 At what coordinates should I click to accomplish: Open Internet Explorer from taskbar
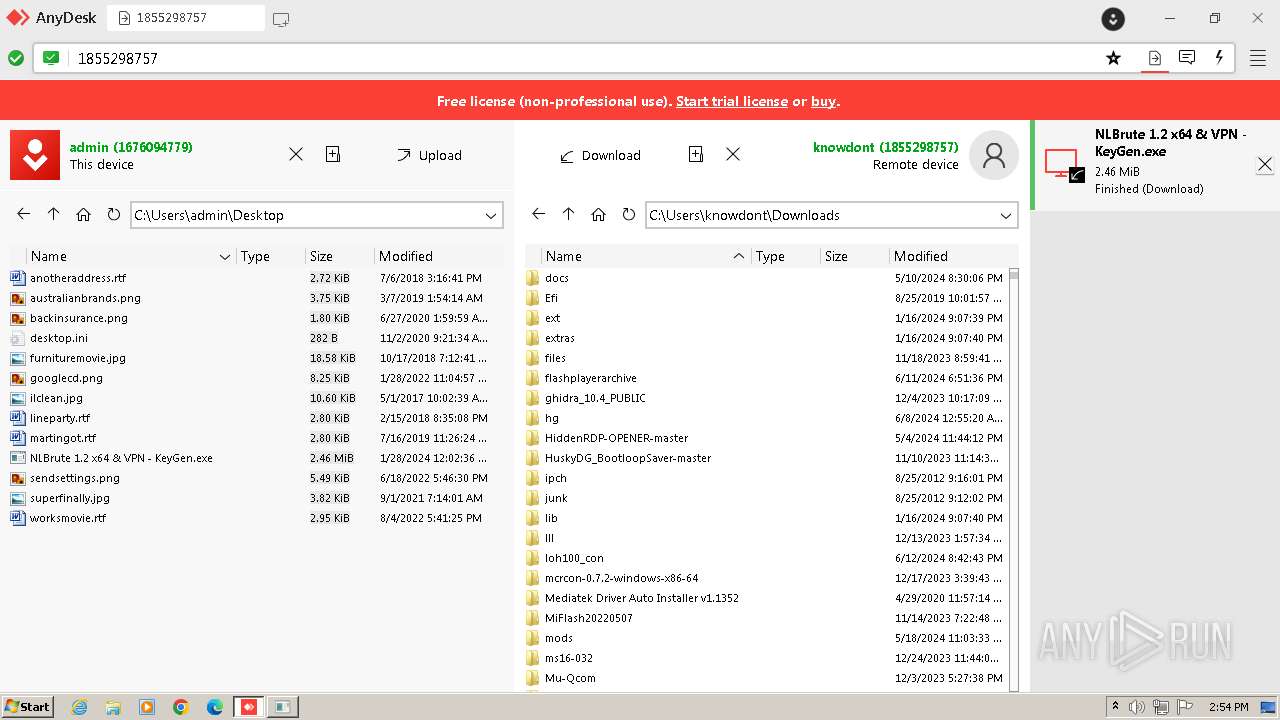tap(79, 707)
